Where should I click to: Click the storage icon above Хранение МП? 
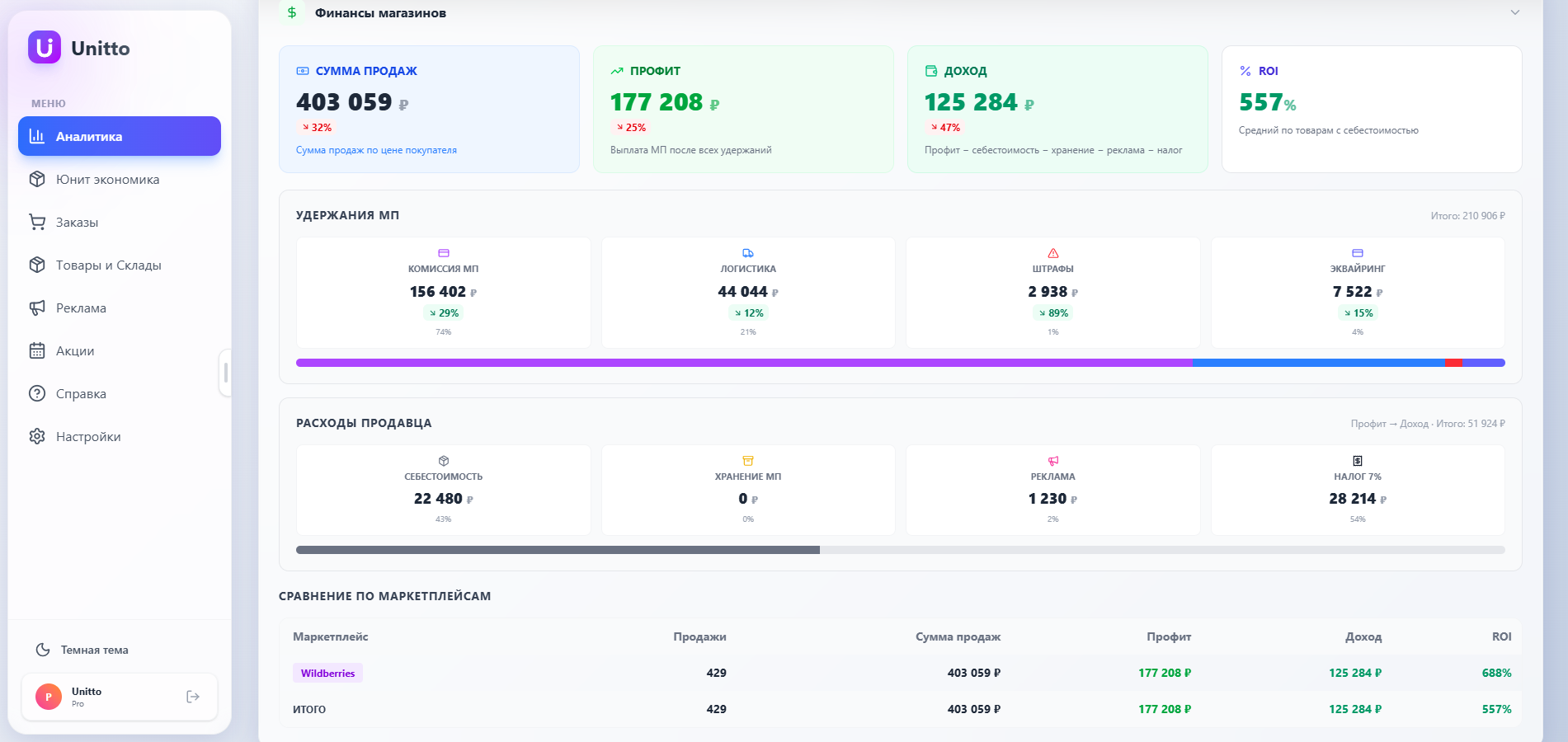pos(748,461)
